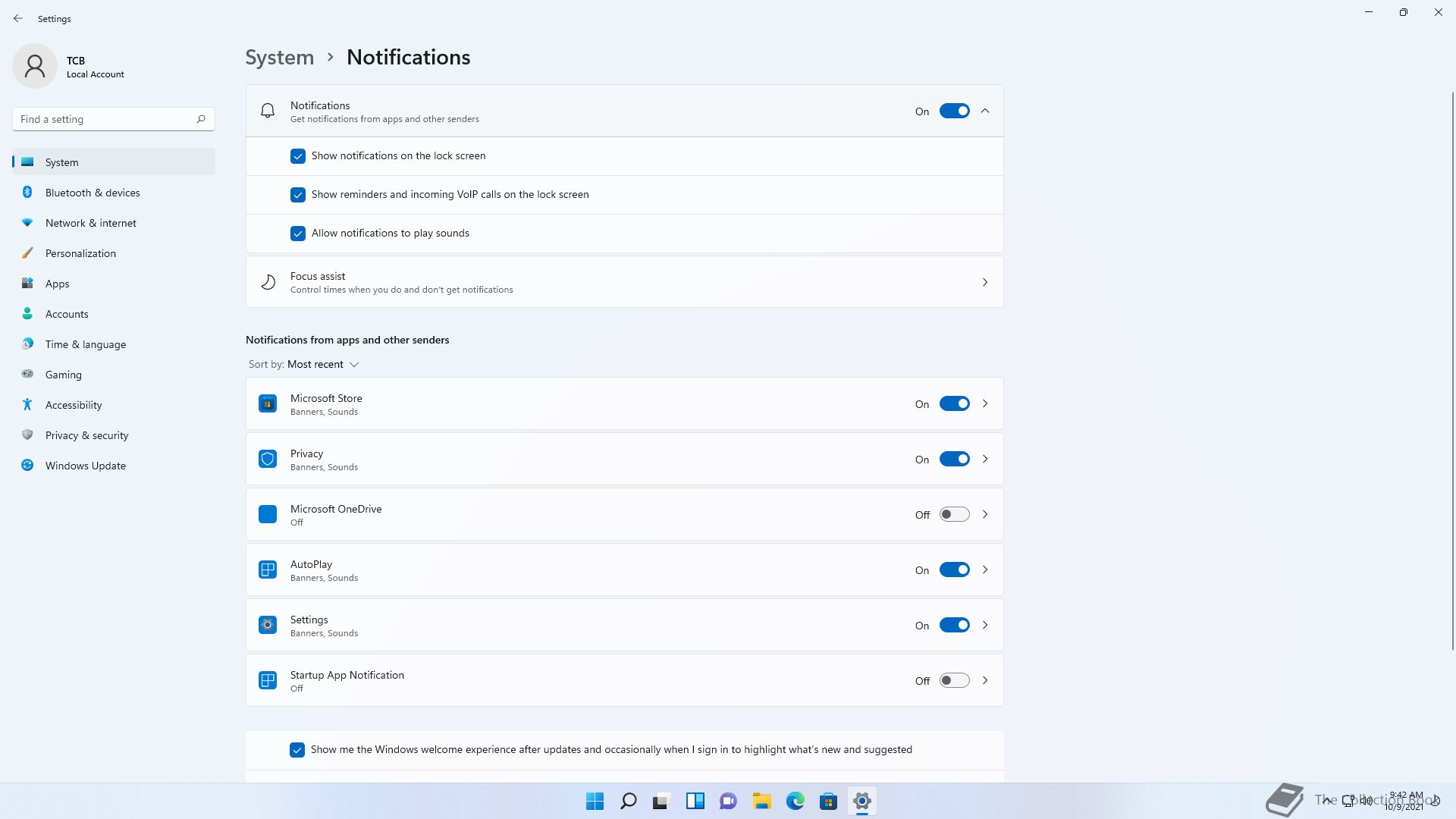Disable Microsoft Store notifications toggle
1456x819 pixels.
tap(954, 403)
